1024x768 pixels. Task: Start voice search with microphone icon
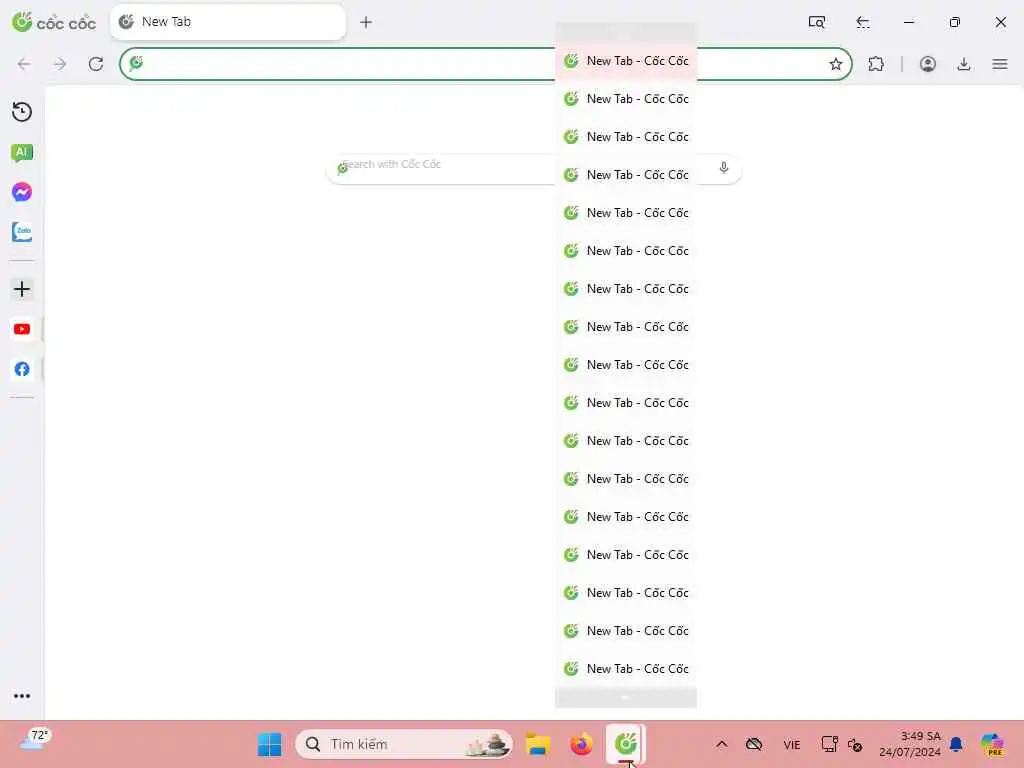click(x=724, y=168)
